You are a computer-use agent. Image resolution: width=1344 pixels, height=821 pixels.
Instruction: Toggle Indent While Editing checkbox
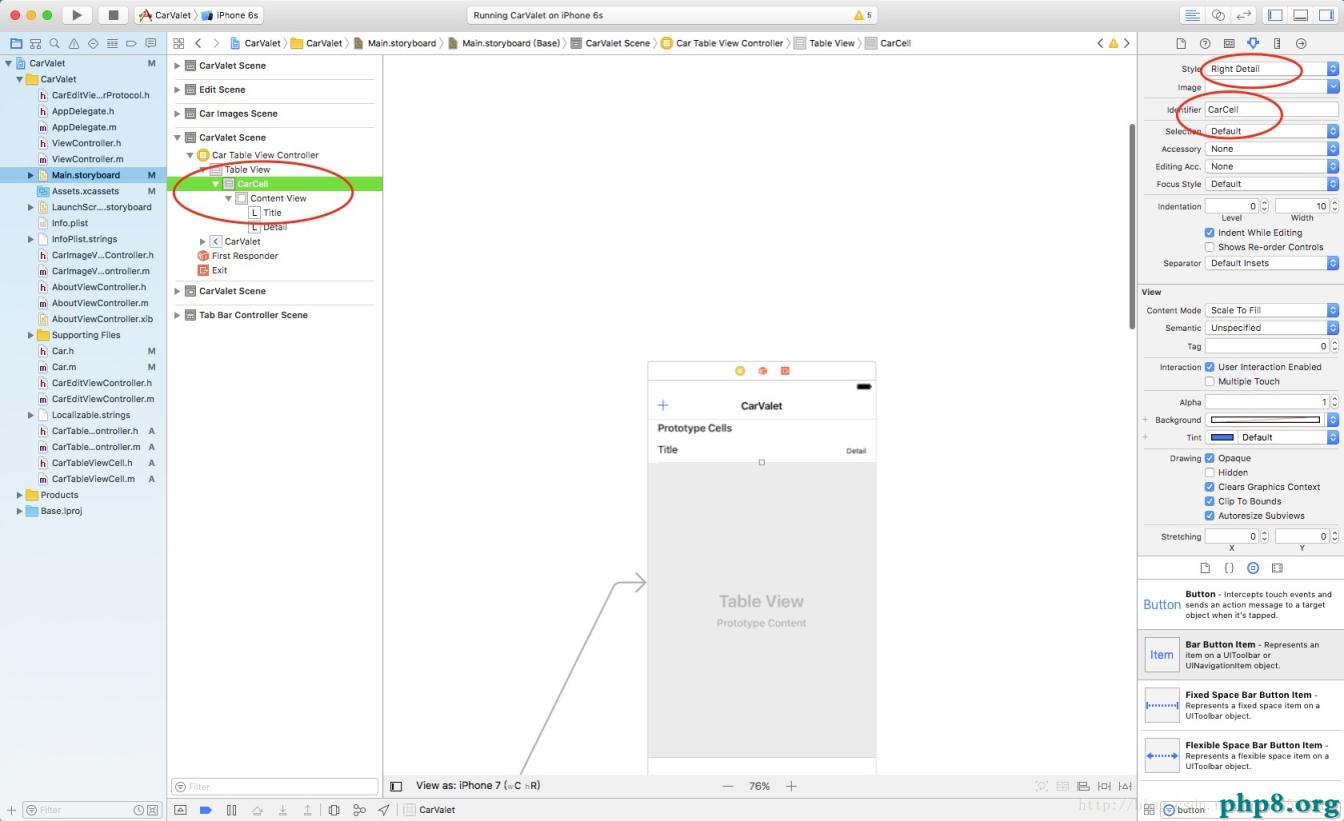click(1210, 233)
